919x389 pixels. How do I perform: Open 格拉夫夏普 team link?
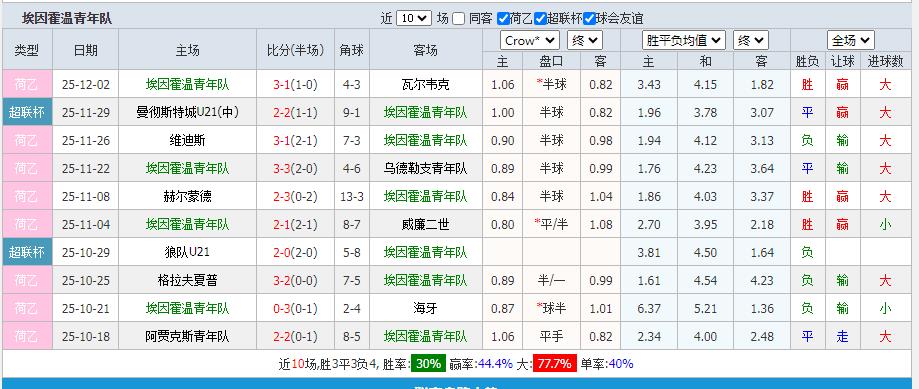pos(188,281)
